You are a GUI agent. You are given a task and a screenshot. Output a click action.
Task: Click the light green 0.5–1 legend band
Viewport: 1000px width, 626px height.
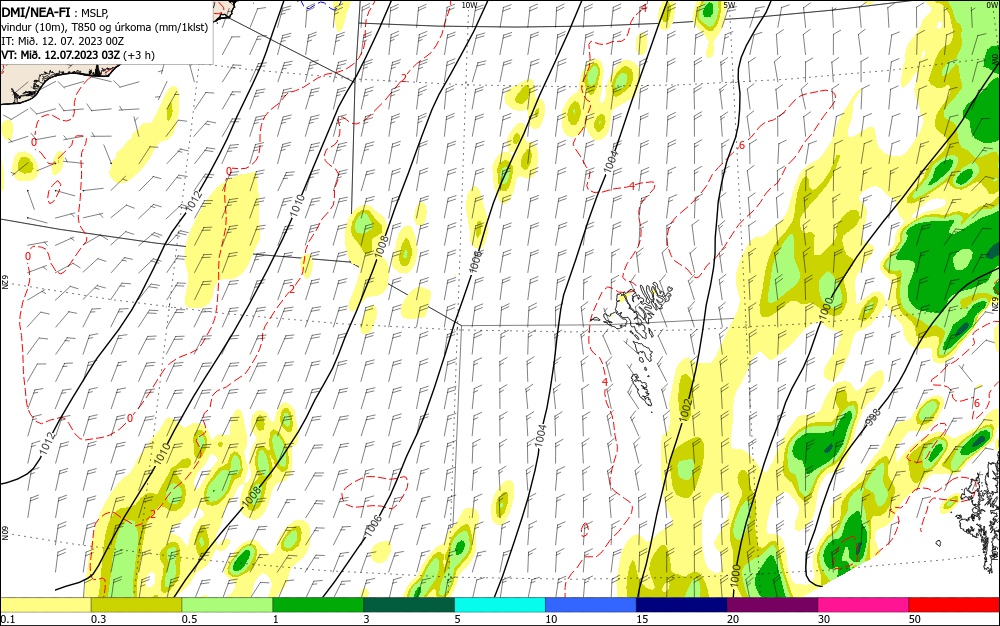coord(227,605)
